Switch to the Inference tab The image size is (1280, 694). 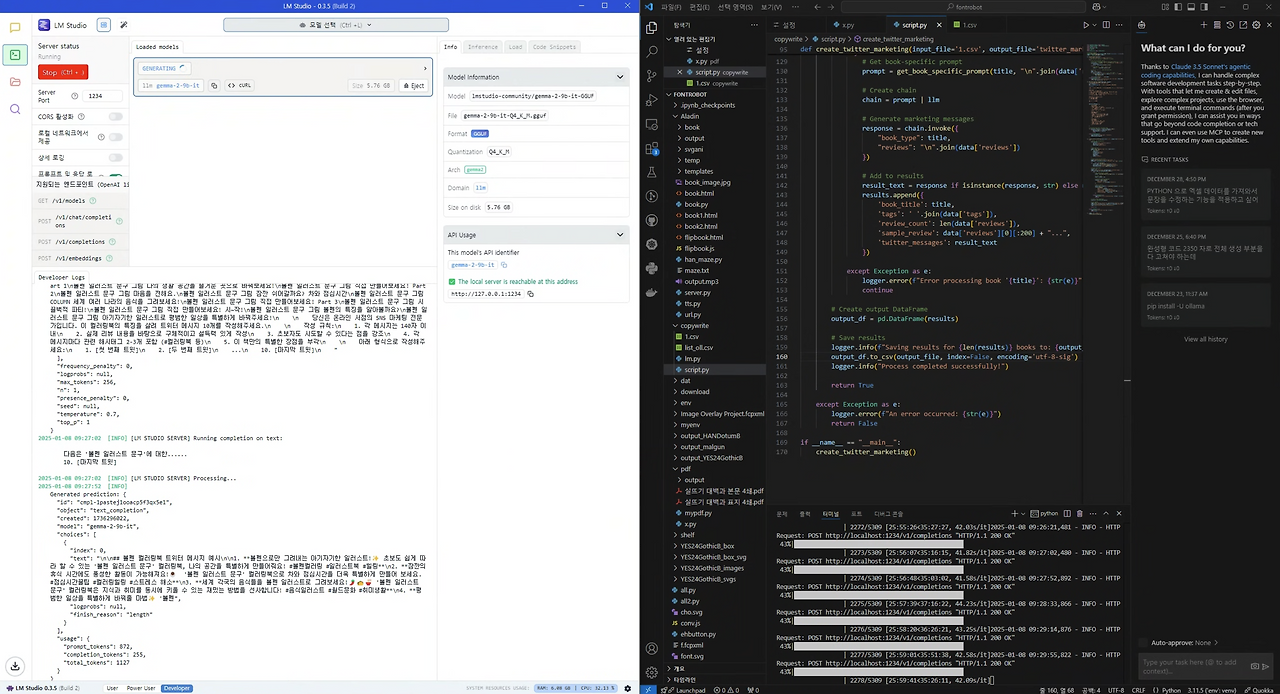pyautogui.click(x=483, y=47)
